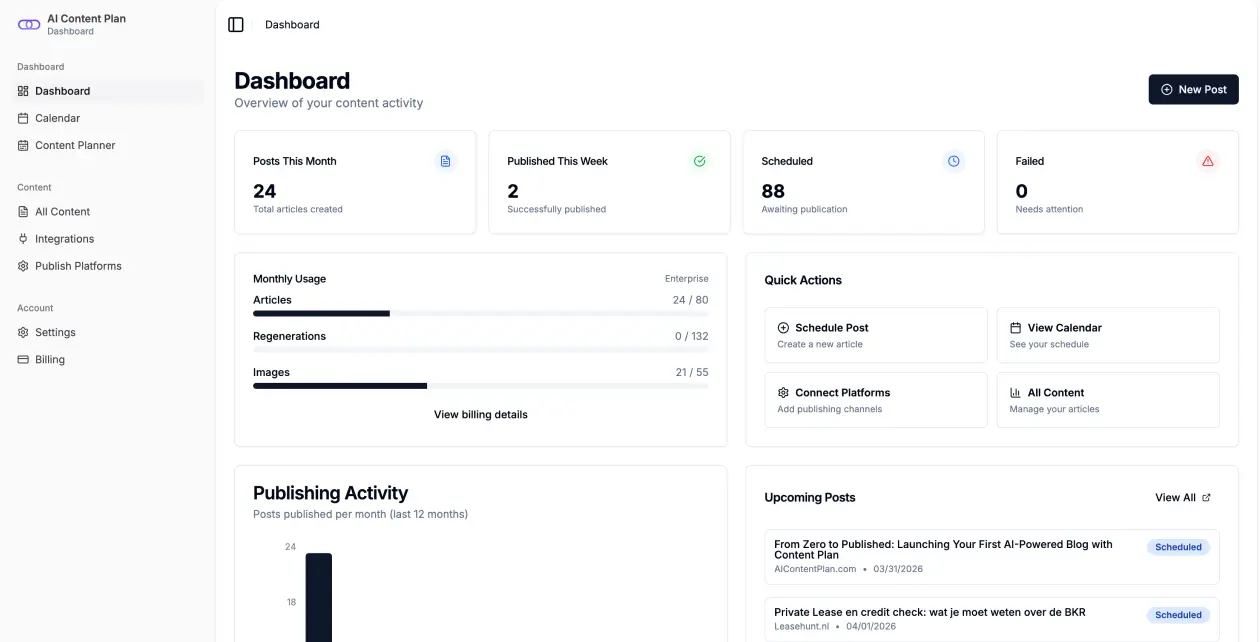Click the Dashboard breadcrumb in top bar
The image size is (1260, 642).
292,25
